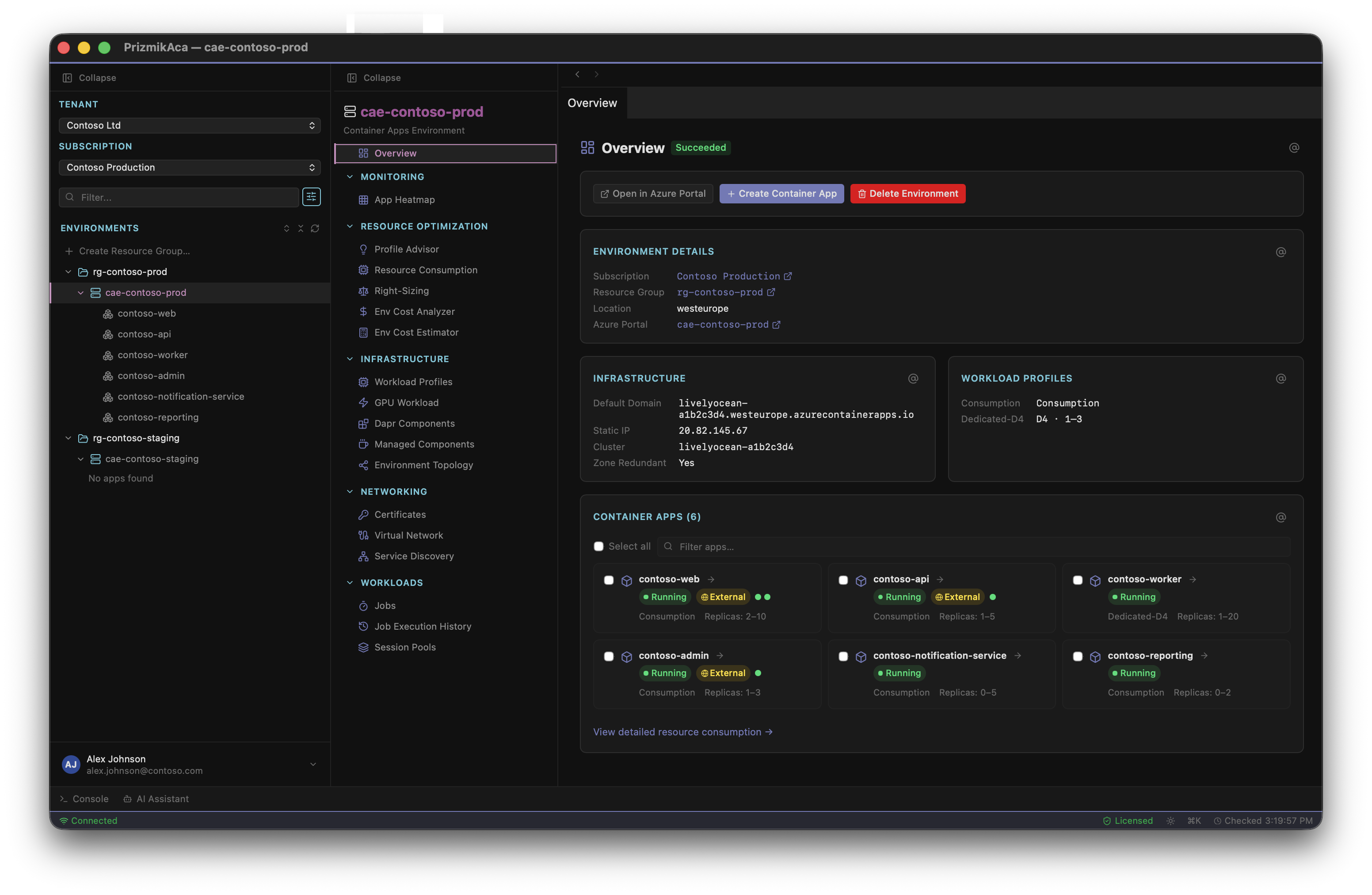Collapse all environments with the inward-arrows icon
Screen dimensions: 1372x895
tap(300, 228)
